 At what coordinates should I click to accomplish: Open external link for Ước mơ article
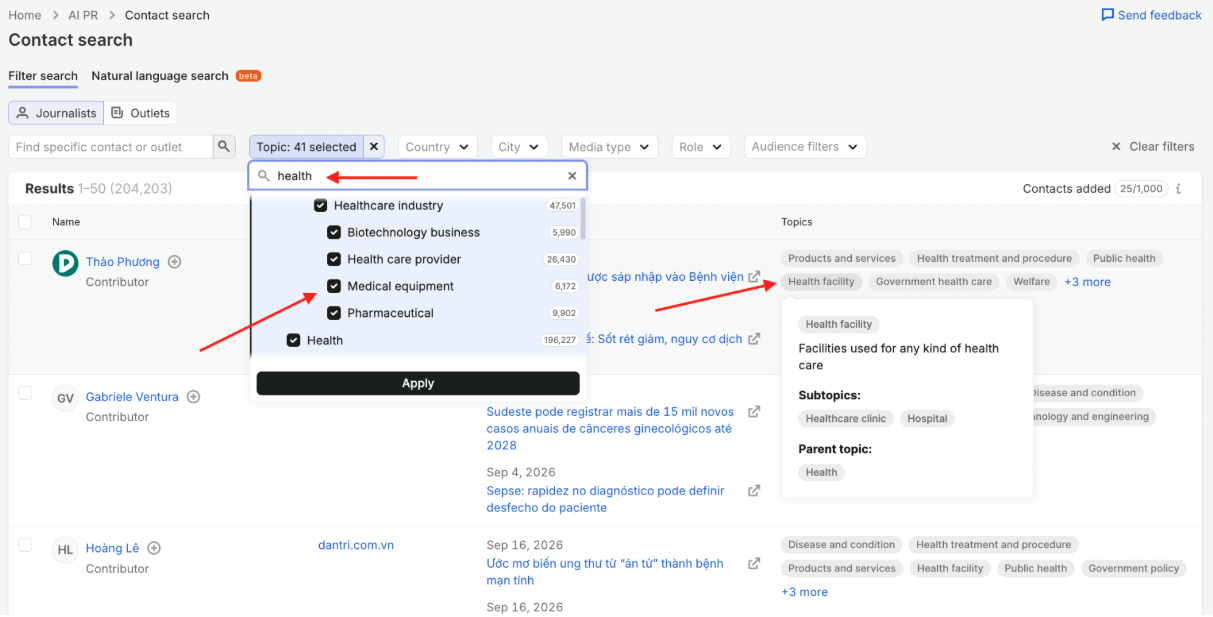tap(754, 563)
